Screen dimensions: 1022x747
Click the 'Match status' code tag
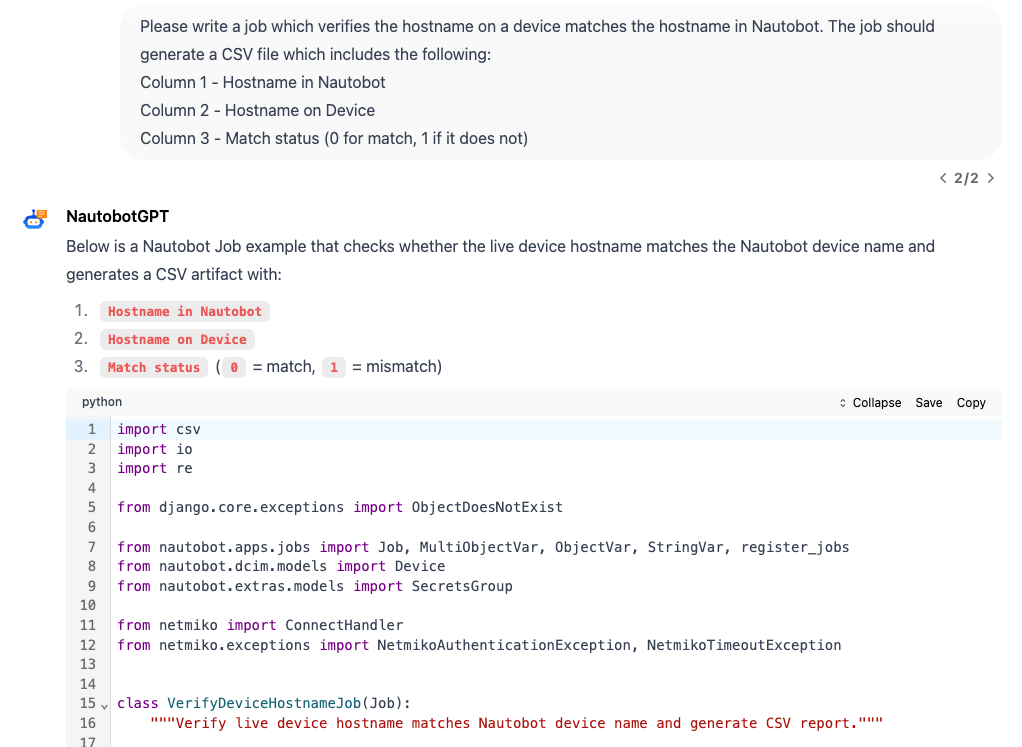pyautogui.click(x=153, y=368)
